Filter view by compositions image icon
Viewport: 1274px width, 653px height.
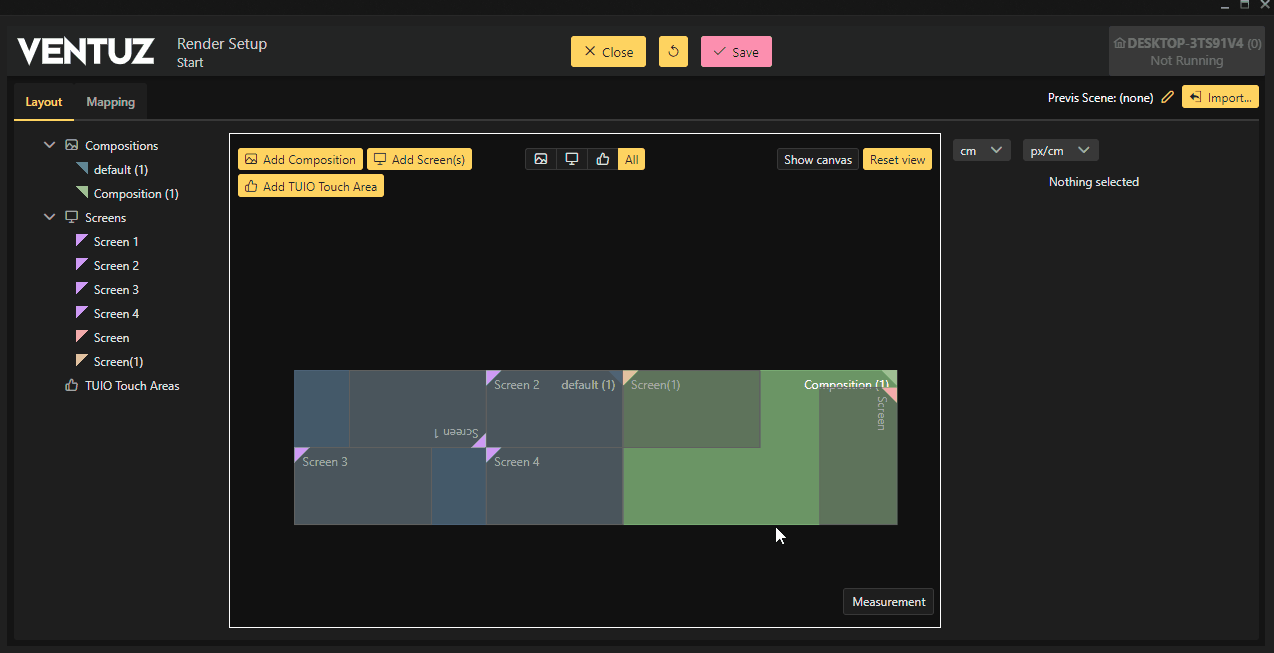(541, 159)
